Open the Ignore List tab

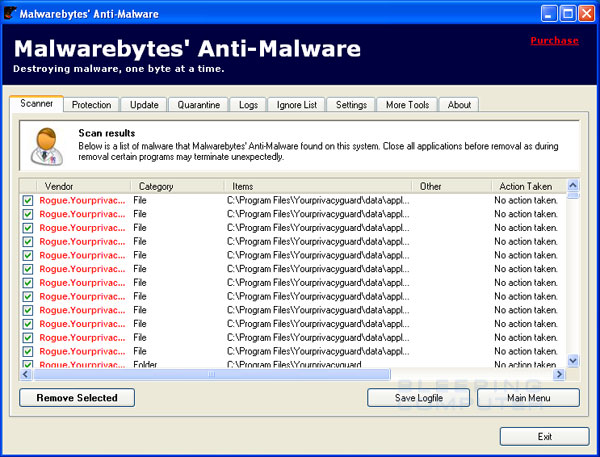297,105
